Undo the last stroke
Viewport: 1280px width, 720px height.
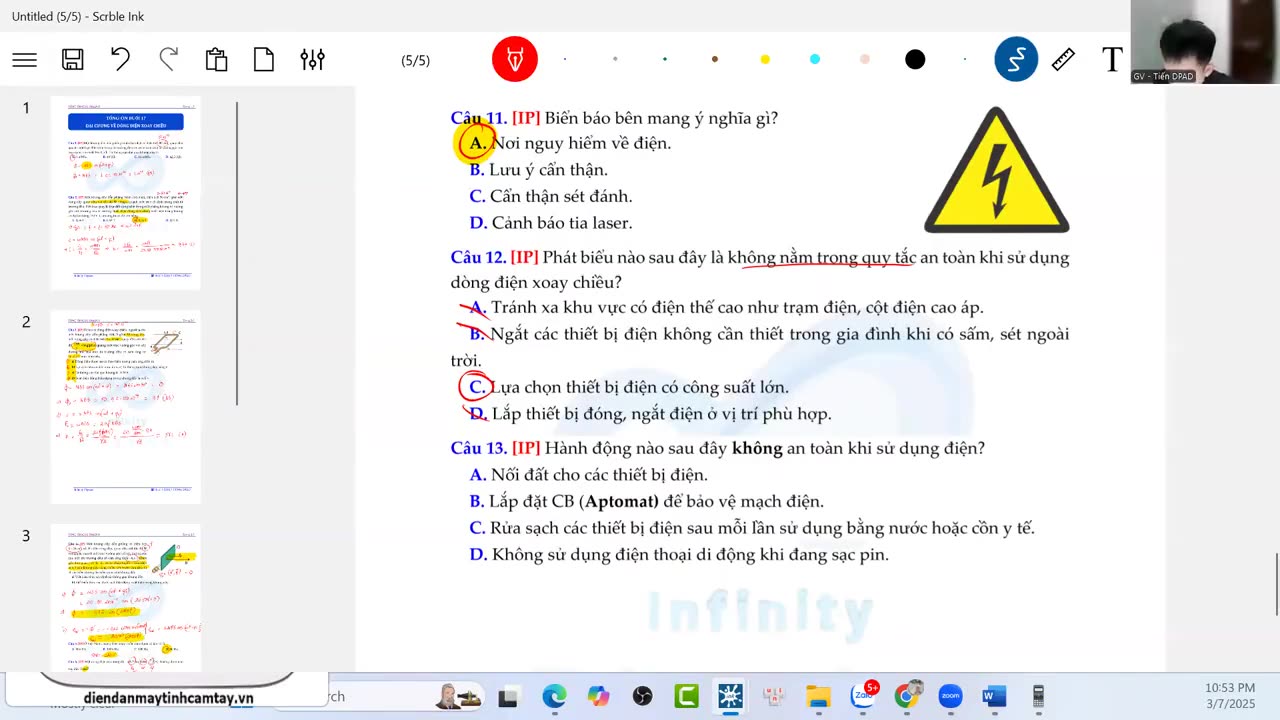[x=121, y=60]
